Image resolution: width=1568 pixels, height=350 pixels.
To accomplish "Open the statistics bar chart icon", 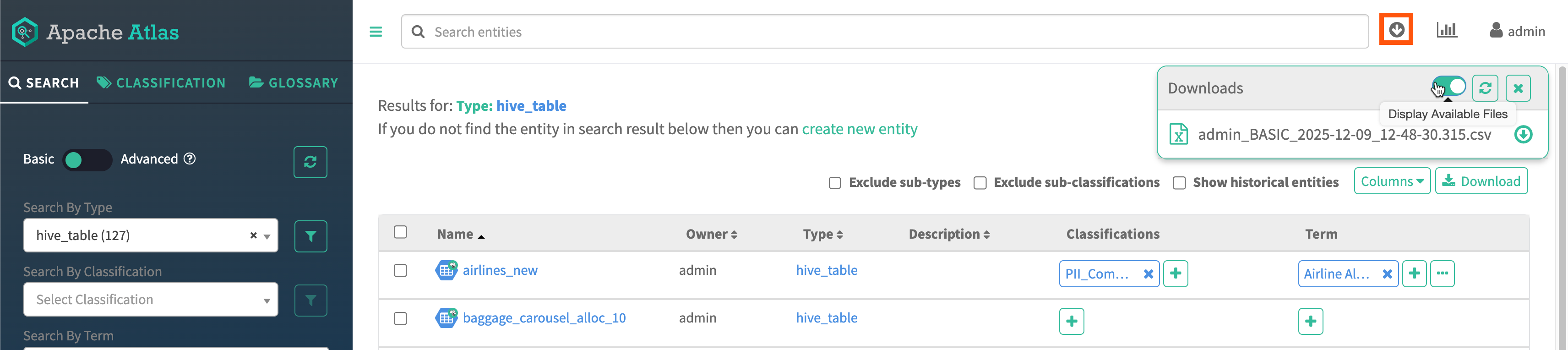I will [x=1446, y=30].
